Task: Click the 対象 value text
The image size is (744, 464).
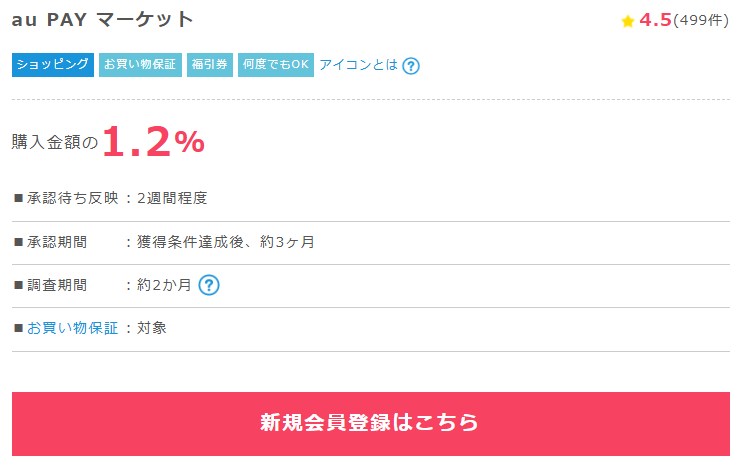Action: [152, 328]
